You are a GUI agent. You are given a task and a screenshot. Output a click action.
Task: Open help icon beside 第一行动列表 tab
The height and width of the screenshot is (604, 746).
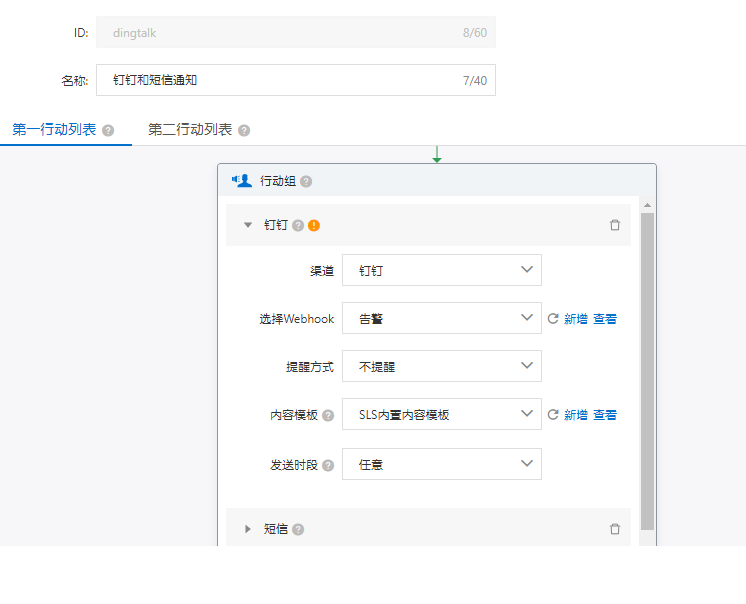pos(108,130)
